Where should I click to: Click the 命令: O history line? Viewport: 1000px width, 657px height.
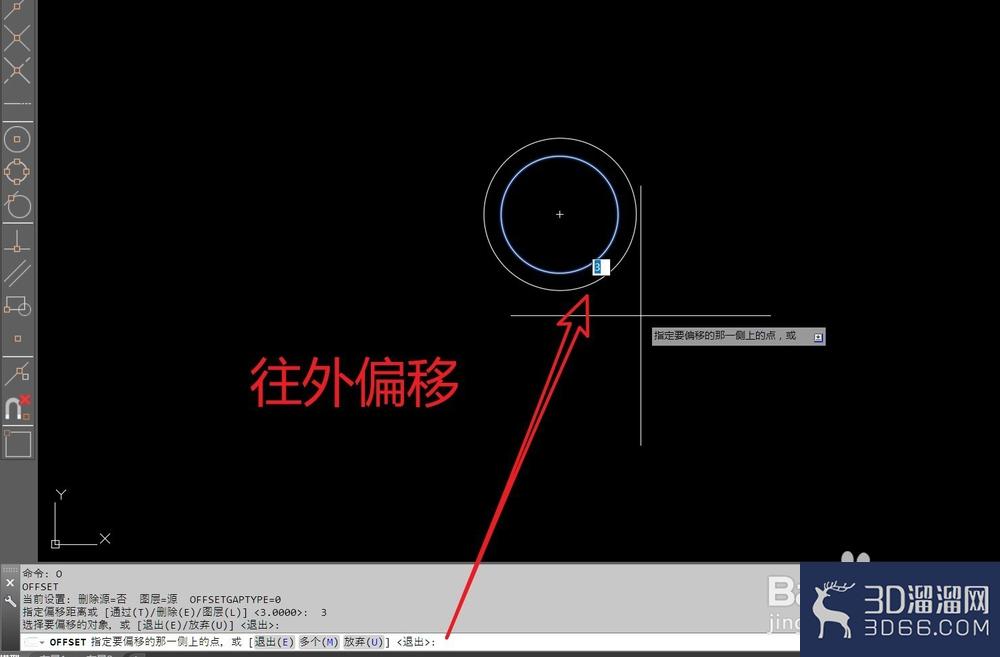pos(42,573)
